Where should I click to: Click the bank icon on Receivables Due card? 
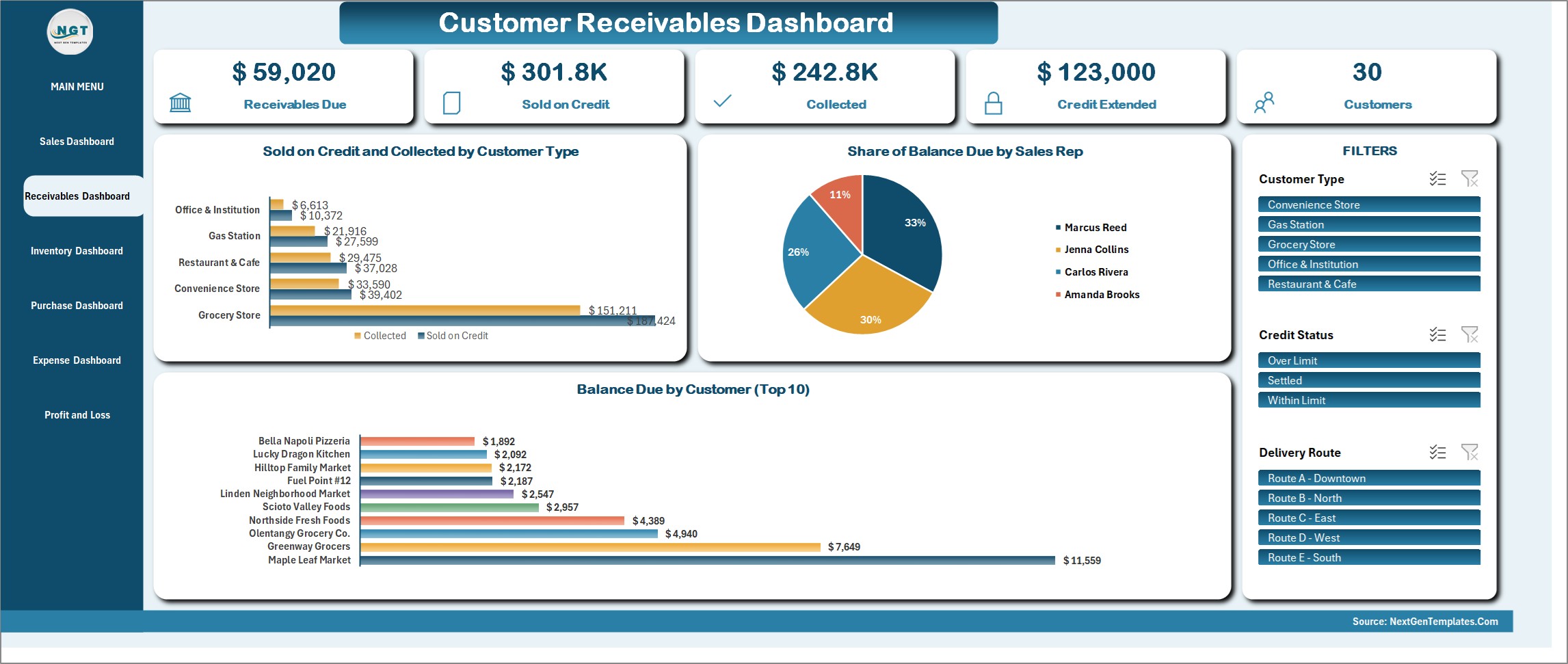[180, 103]
